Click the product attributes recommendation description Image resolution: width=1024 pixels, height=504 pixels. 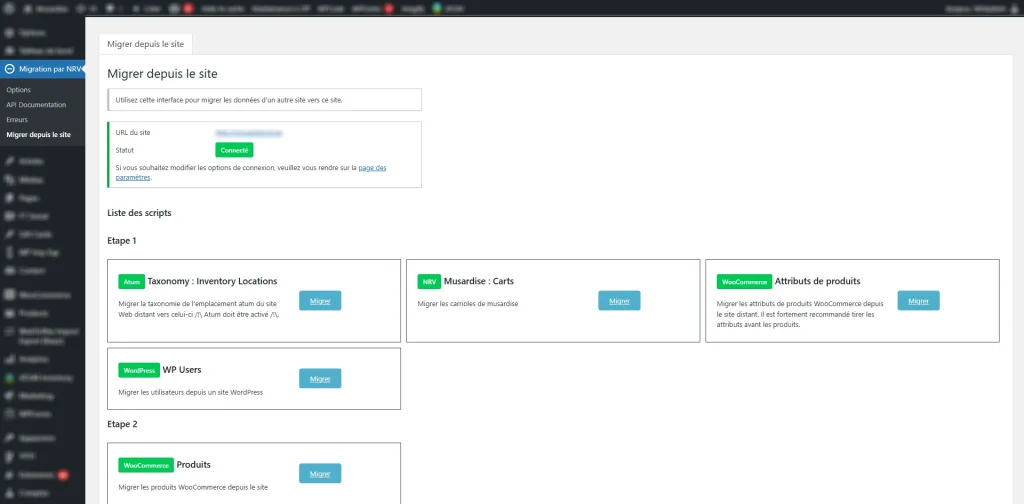coord(800,314)
